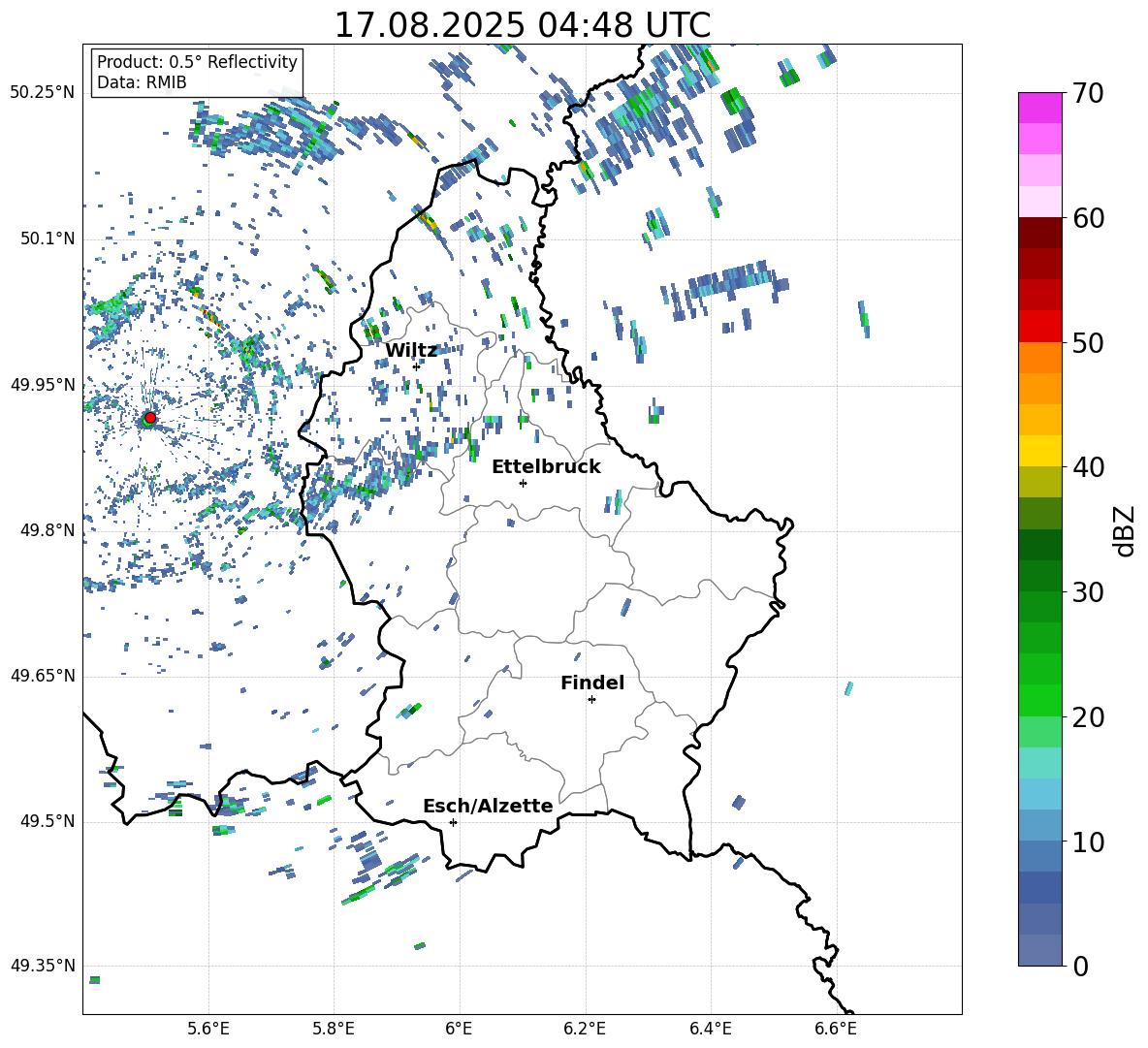The width and height of the screenshot is (1148, 1048).
Task: Click the 6°E longitude label
Action: coord(459,1029)
